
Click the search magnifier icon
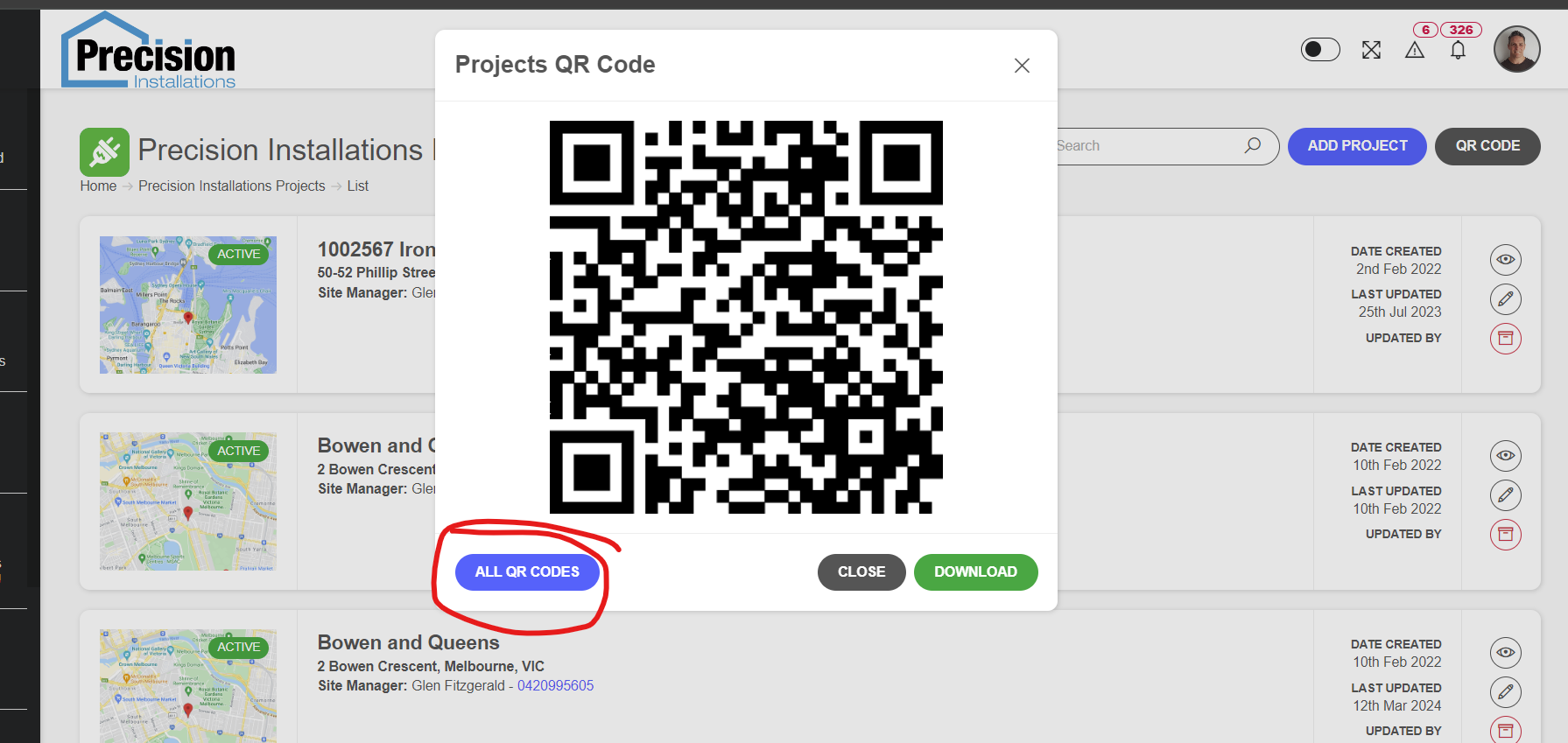(1253, 145)
